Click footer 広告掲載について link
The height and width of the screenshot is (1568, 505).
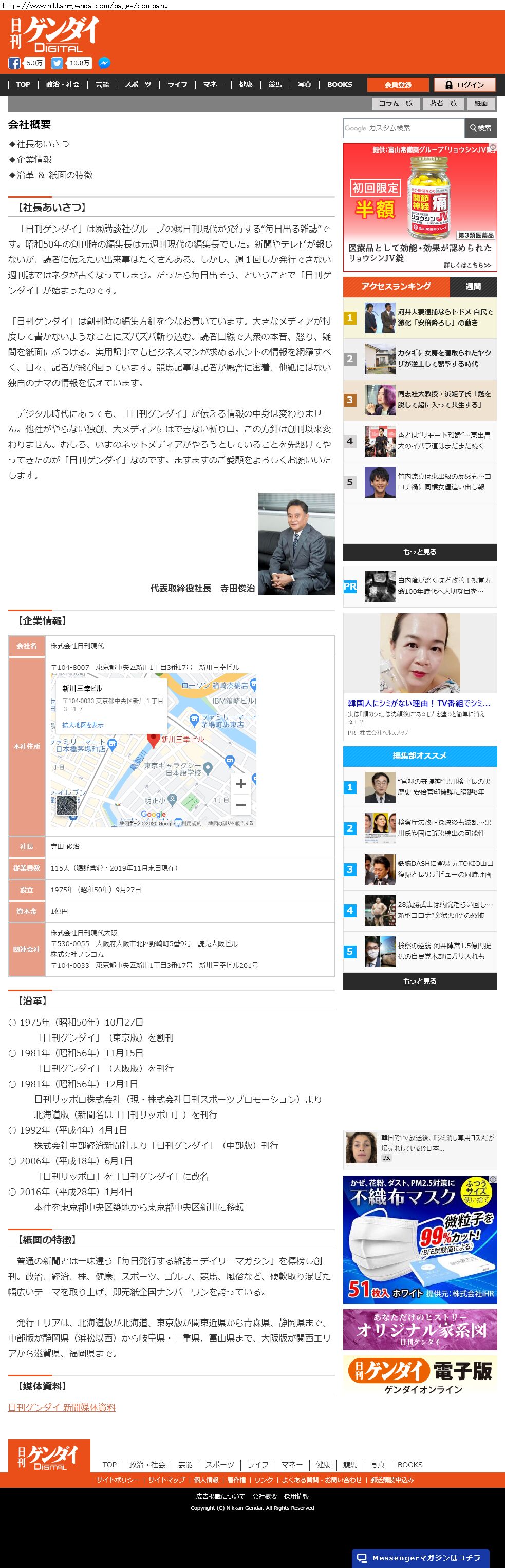point(220,1496)
